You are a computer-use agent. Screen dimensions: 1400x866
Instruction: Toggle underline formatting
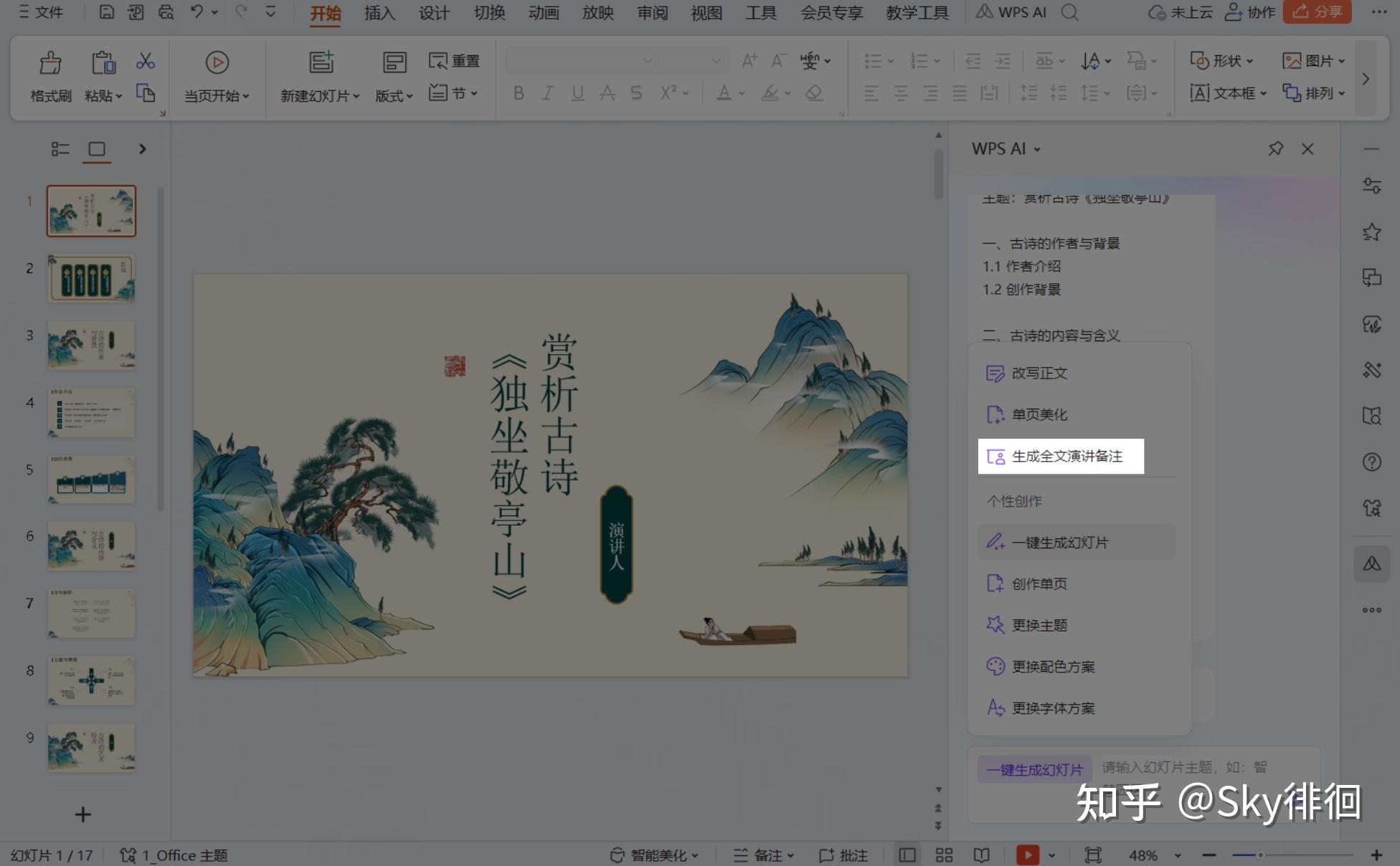(577, 93)
